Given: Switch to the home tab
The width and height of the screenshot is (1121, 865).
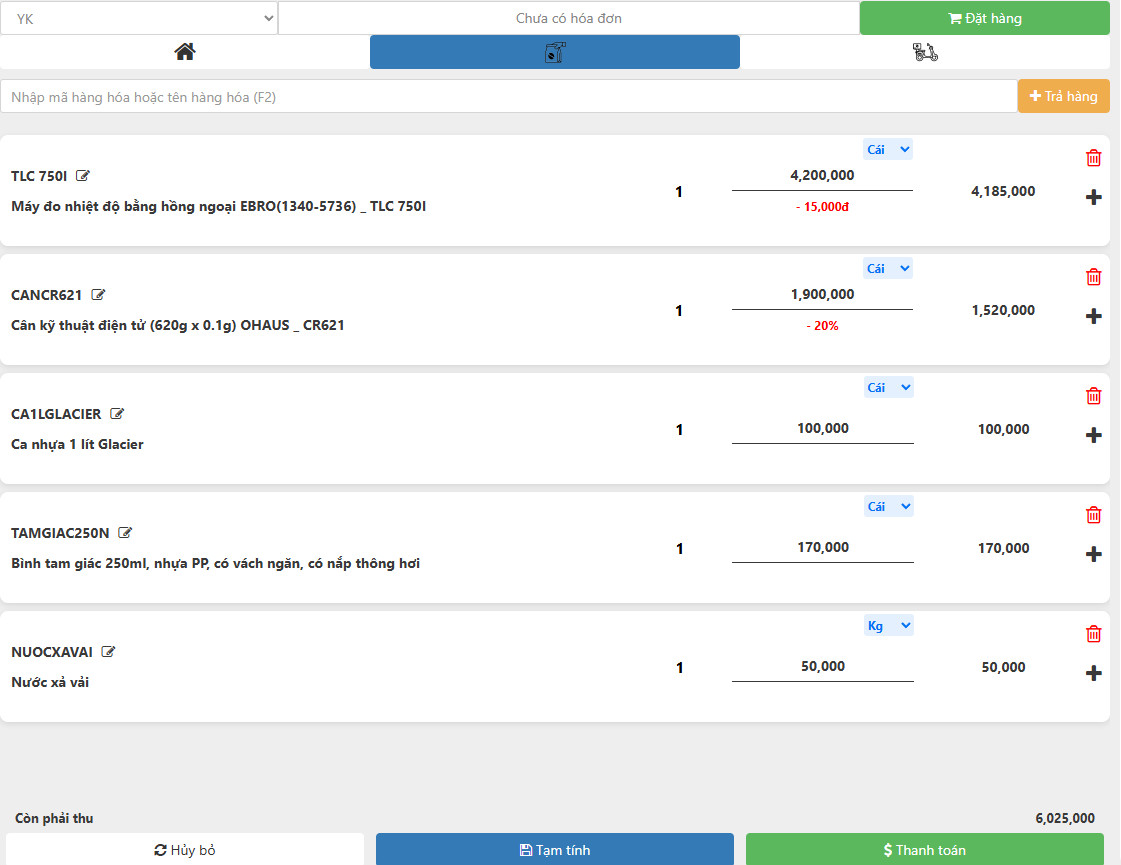Looking at the screenshot, I should (x=185, y=52).
